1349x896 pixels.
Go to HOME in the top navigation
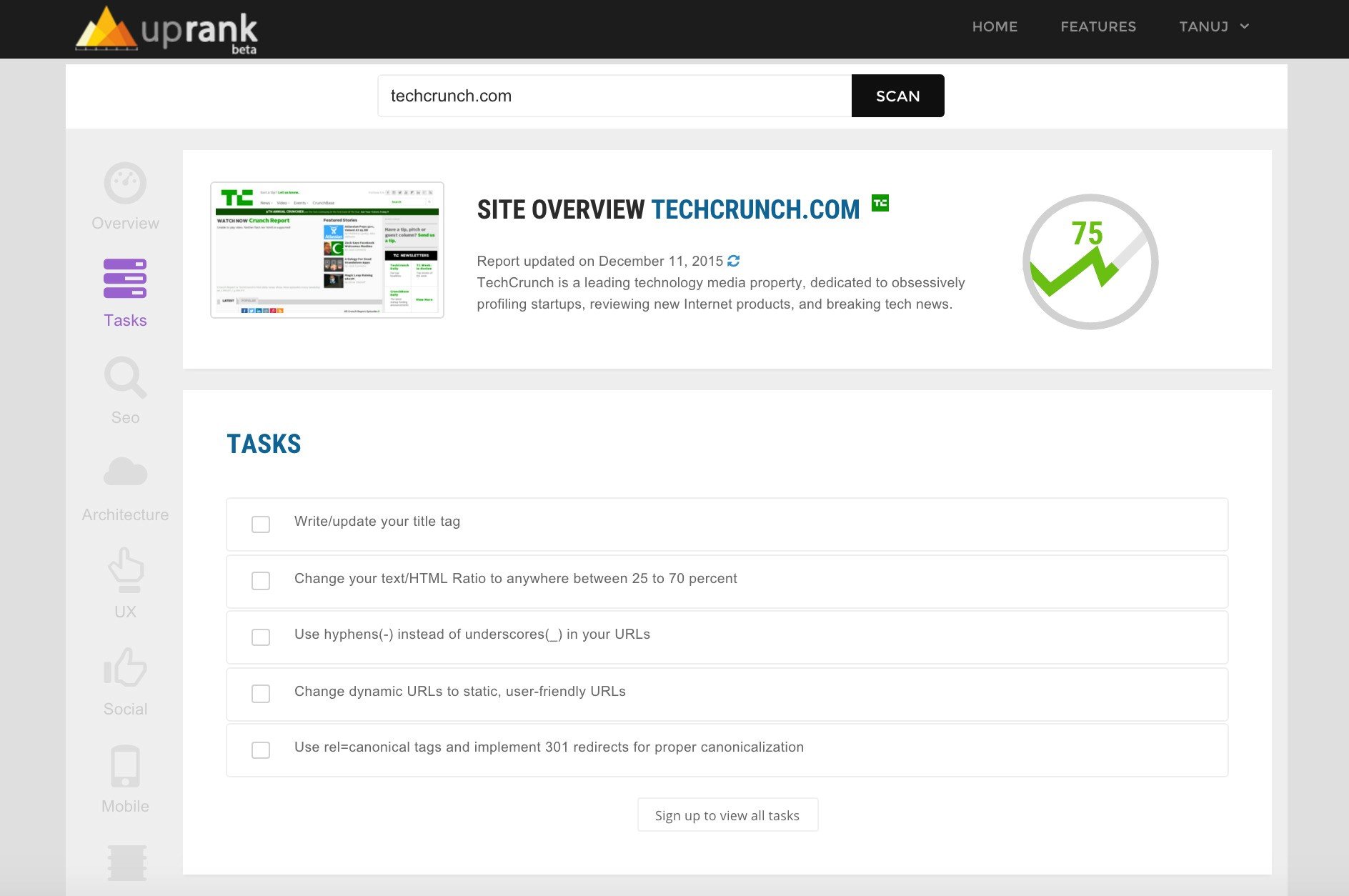[995, 26]
